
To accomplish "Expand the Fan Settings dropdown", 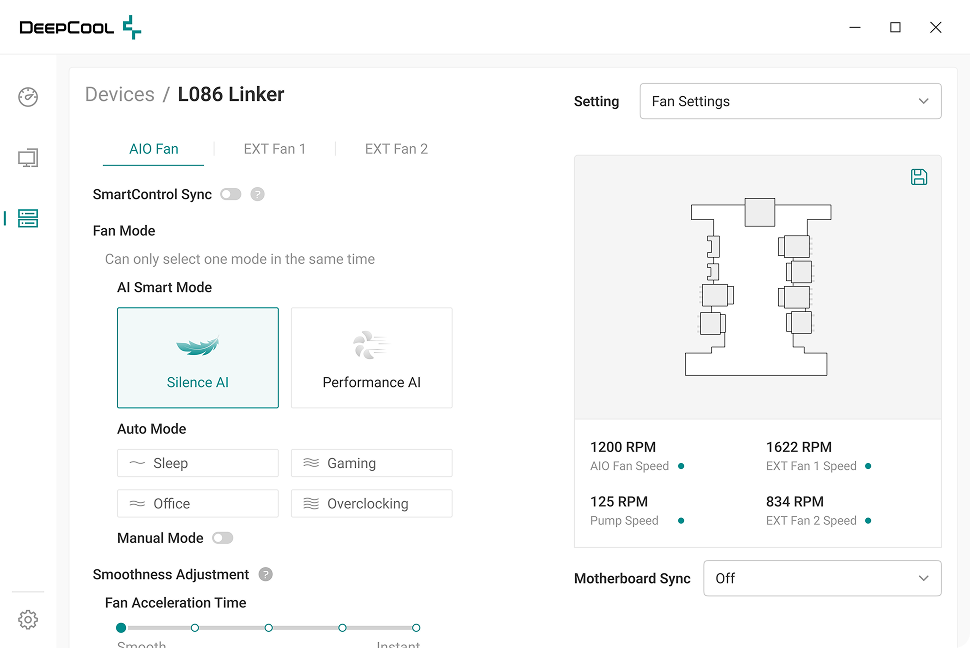I will coord(790,101).
